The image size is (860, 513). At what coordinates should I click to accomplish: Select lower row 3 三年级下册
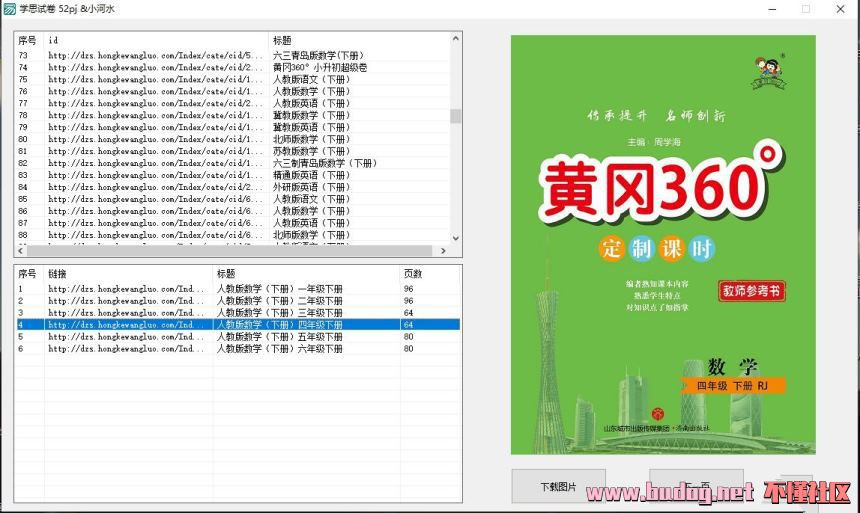[x=237, y=313]
